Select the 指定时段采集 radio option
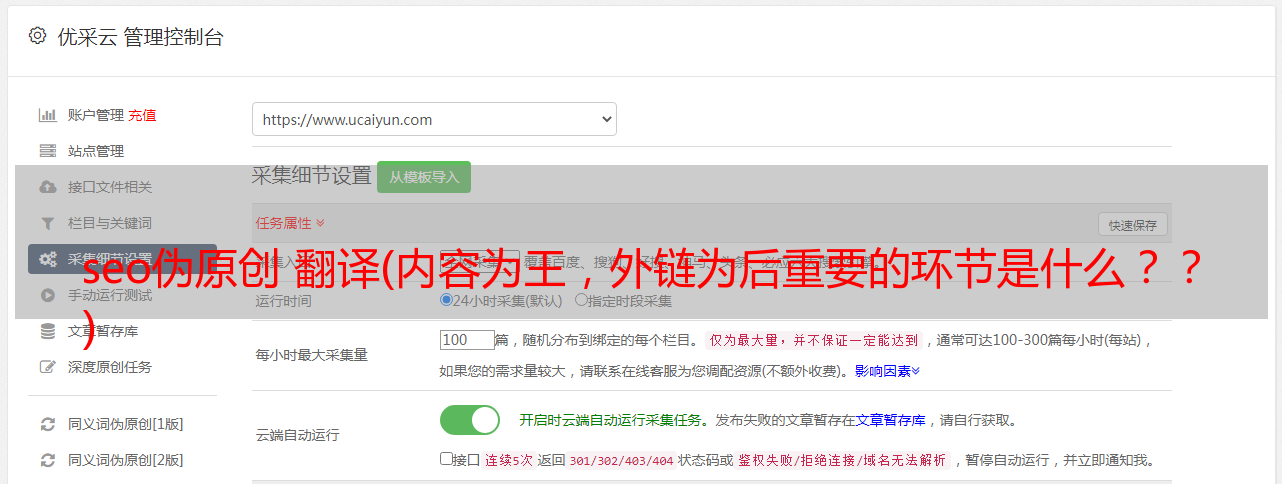 coord(581,300)
